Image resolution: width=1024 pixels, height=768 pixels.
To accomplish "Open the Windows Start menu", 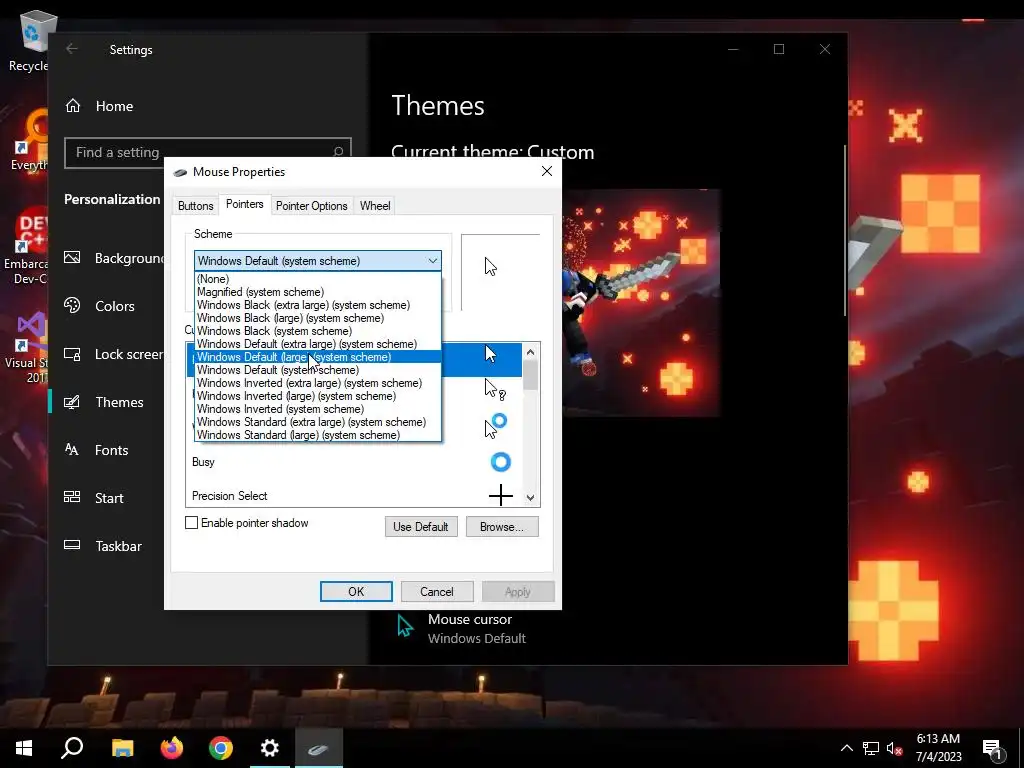I will tap(24, 748).
